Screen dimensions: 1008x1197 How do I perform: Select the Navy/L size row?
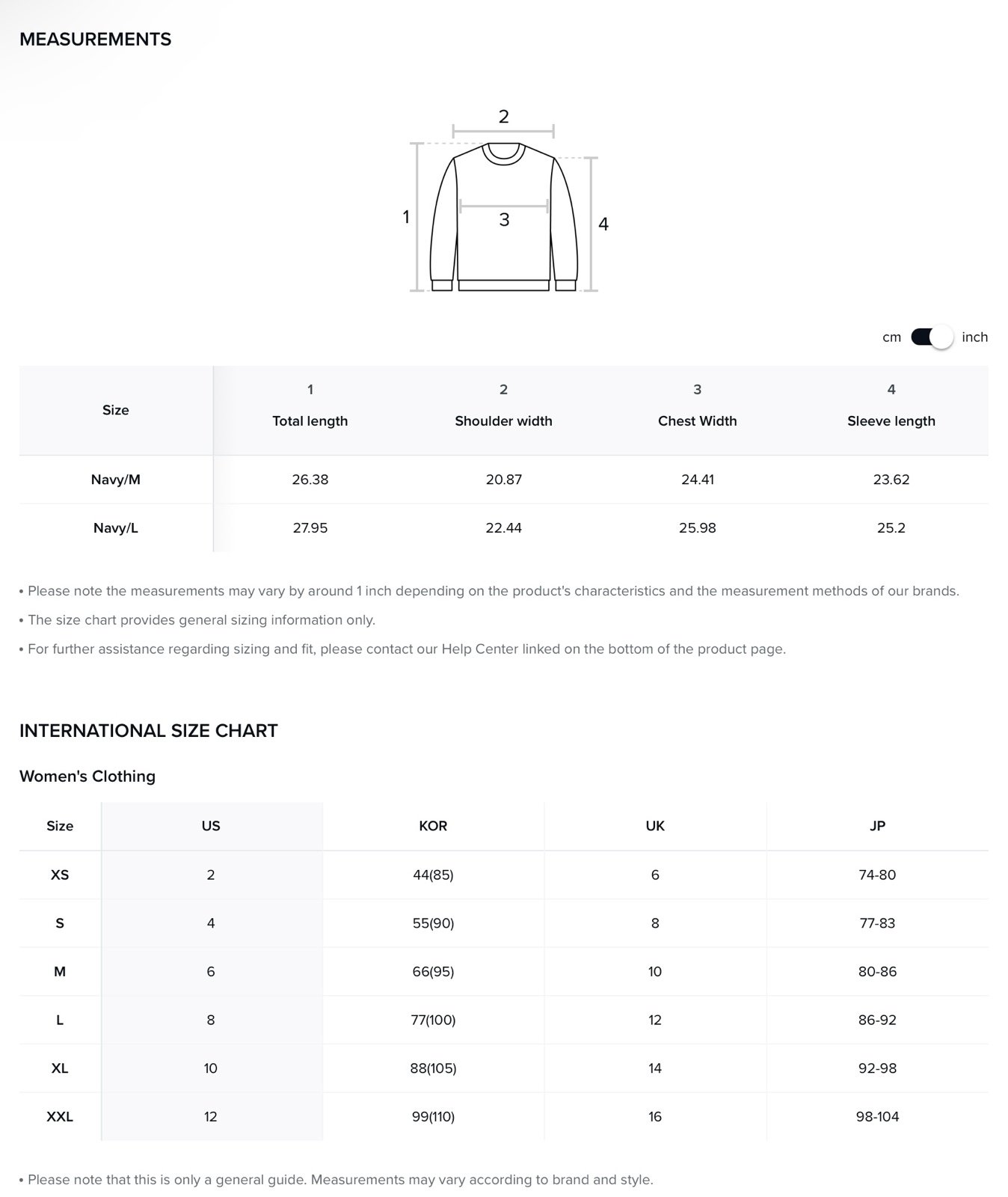(504, 528)
